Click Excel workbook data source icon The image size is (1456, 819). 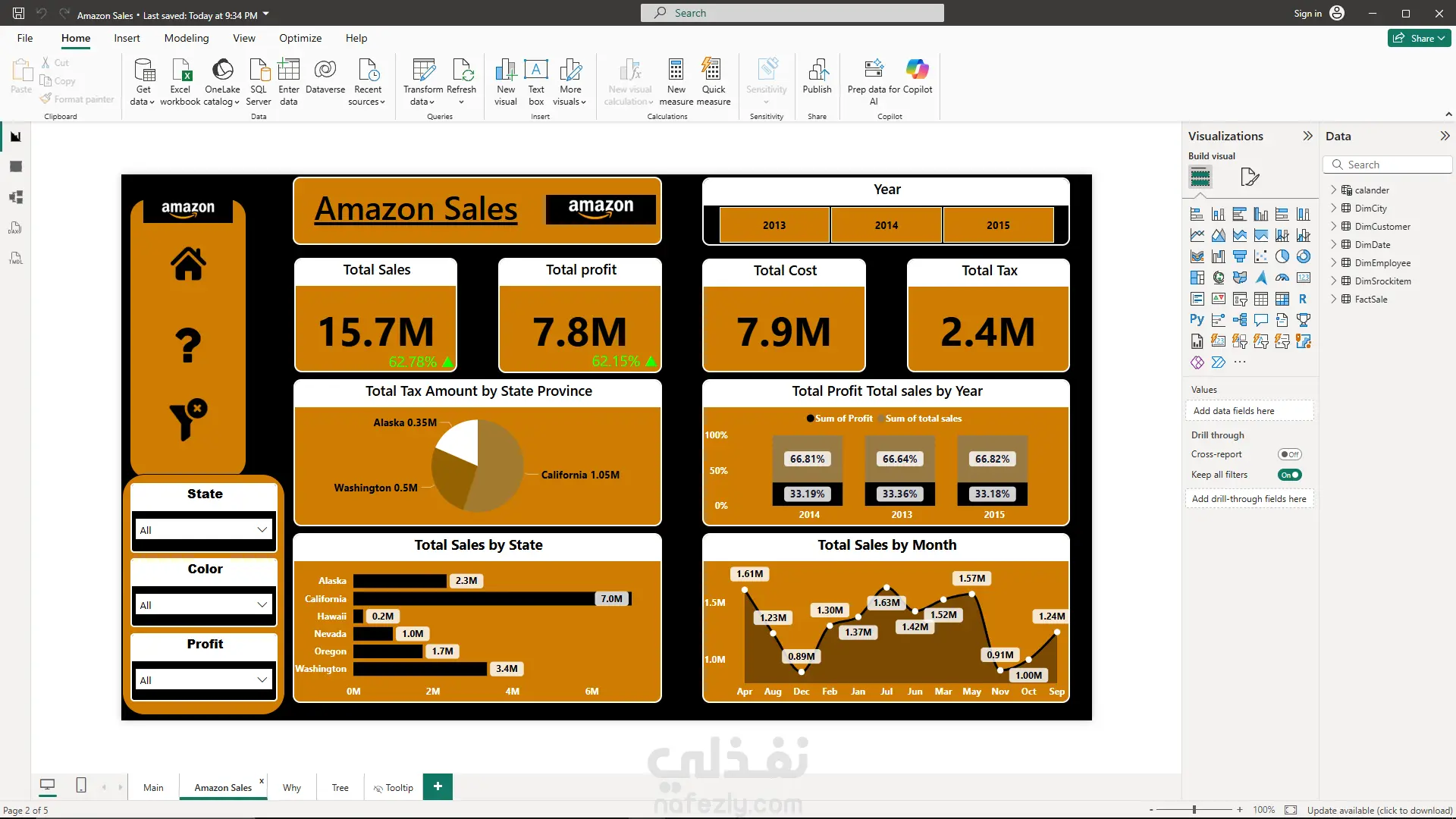pyautogui.click(x=180, y=82)
